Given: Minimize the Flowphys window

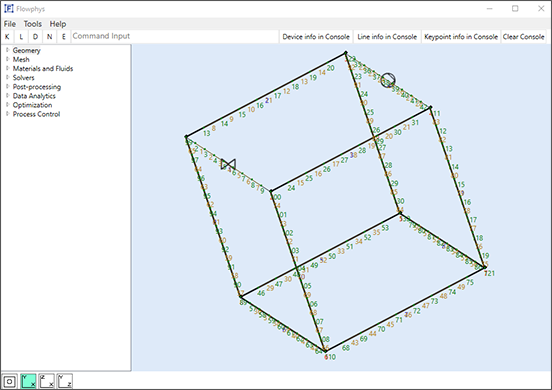Looking at the screenshot, I should [489, 8].
